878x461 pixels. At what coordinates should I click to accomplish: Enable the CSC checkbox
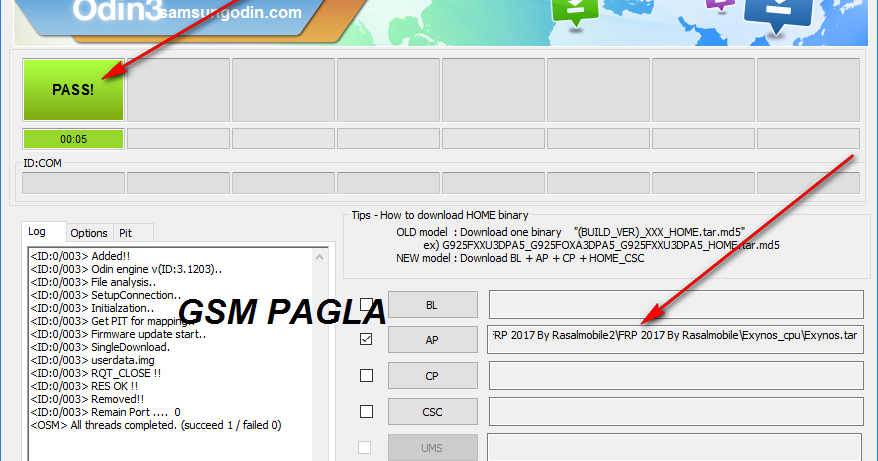click(x=366, y=412)
